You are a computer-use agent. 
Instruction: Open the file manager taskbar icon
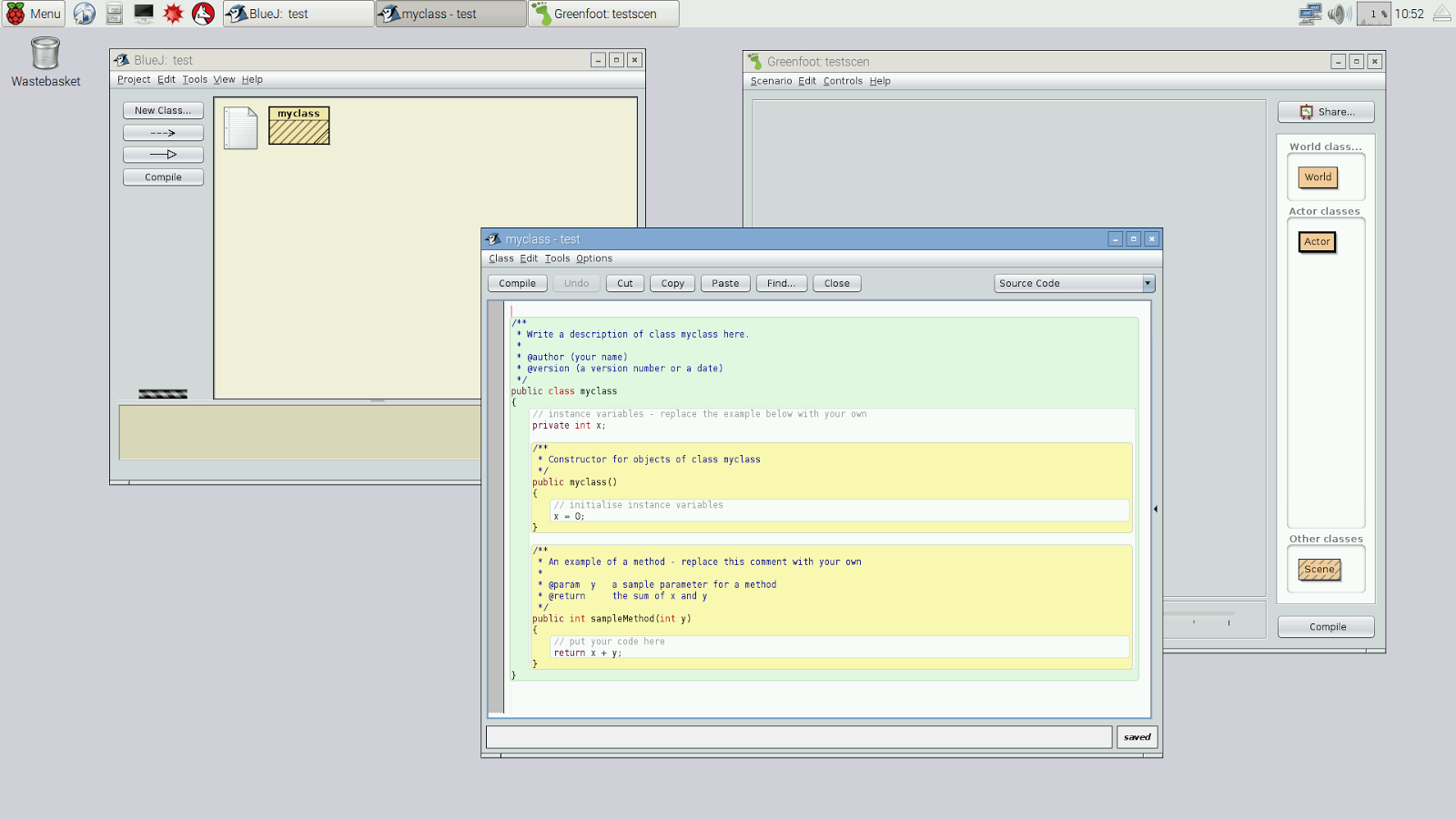114,14
